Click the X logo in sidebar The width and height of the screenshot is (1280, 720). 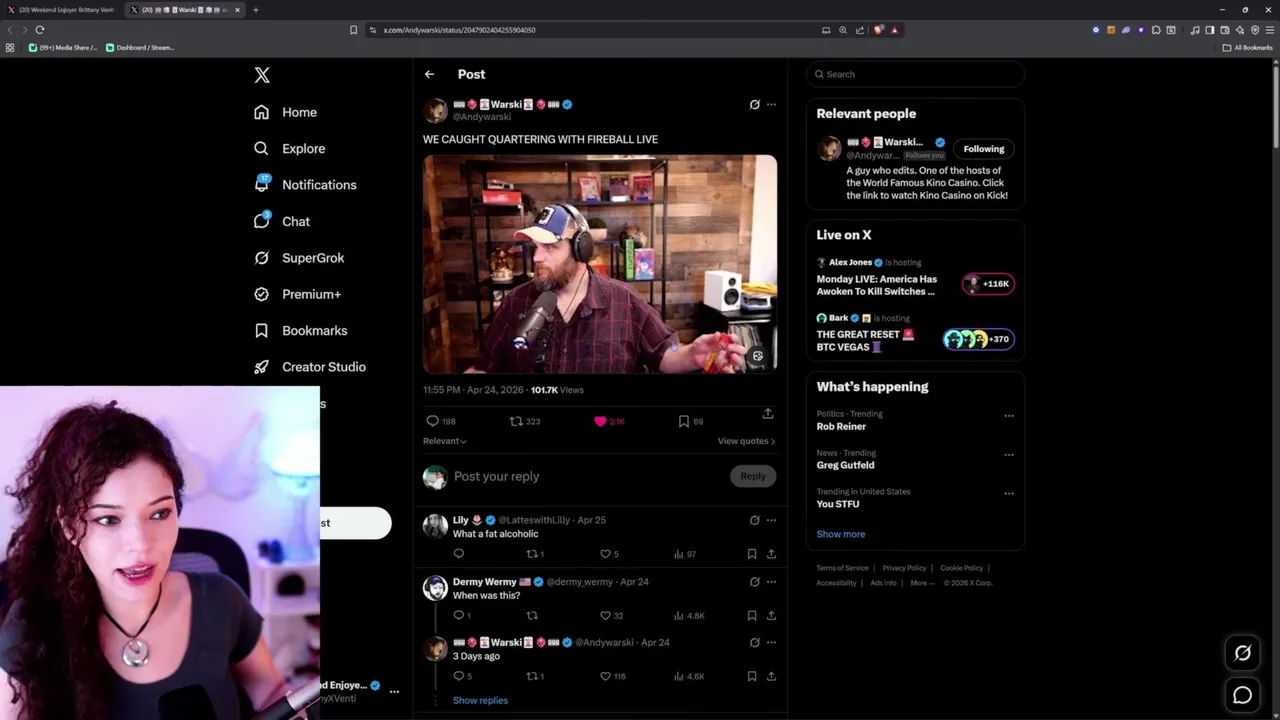(x=262, y=75)
